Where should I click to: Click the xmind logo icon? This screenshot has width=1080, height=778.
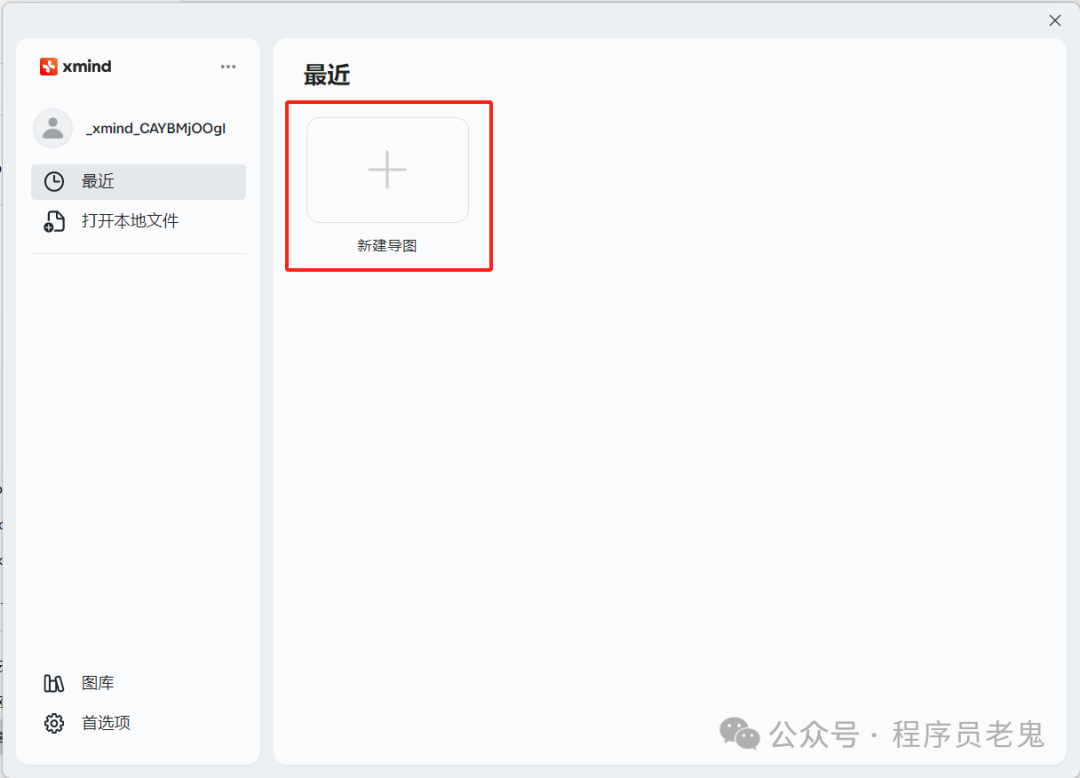(48, 67)
